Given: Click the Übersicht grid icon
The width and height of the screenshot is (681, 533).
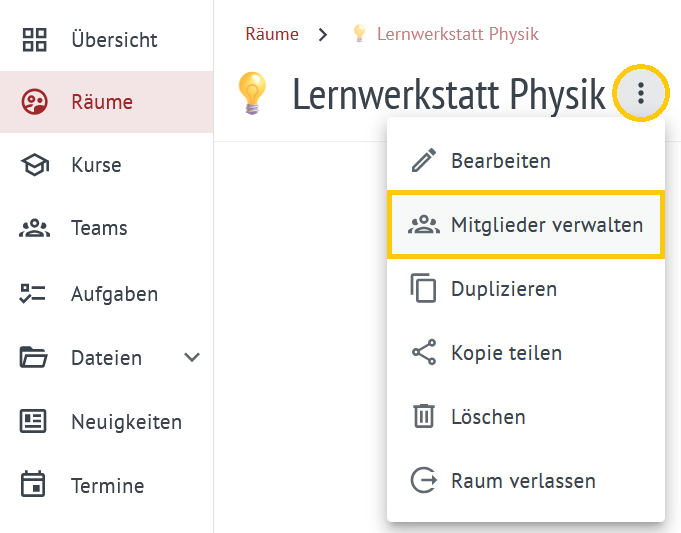Looking at the screenshot, I should pos(34,40).
